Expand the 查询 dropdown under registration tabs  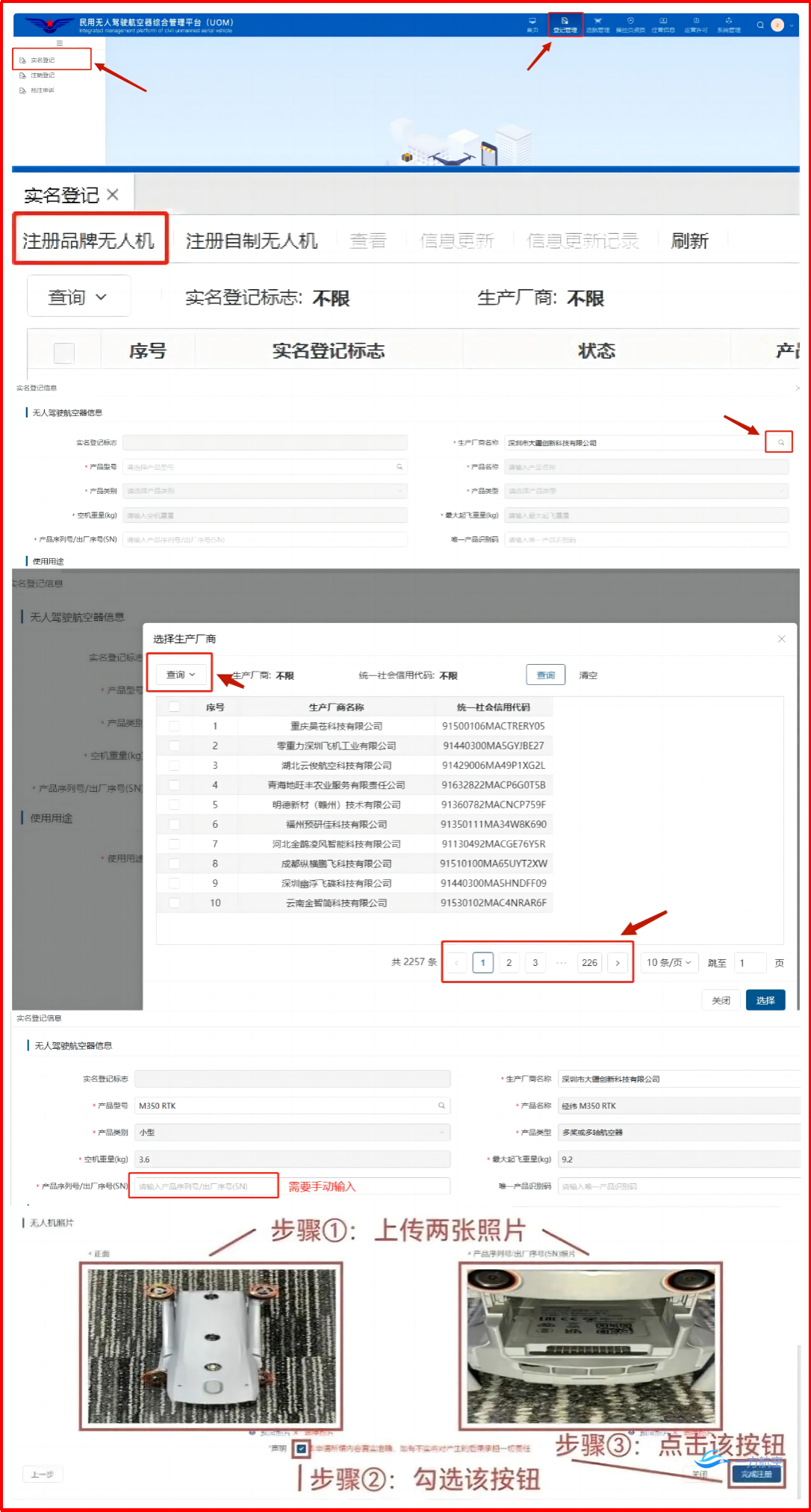point(78,297)
